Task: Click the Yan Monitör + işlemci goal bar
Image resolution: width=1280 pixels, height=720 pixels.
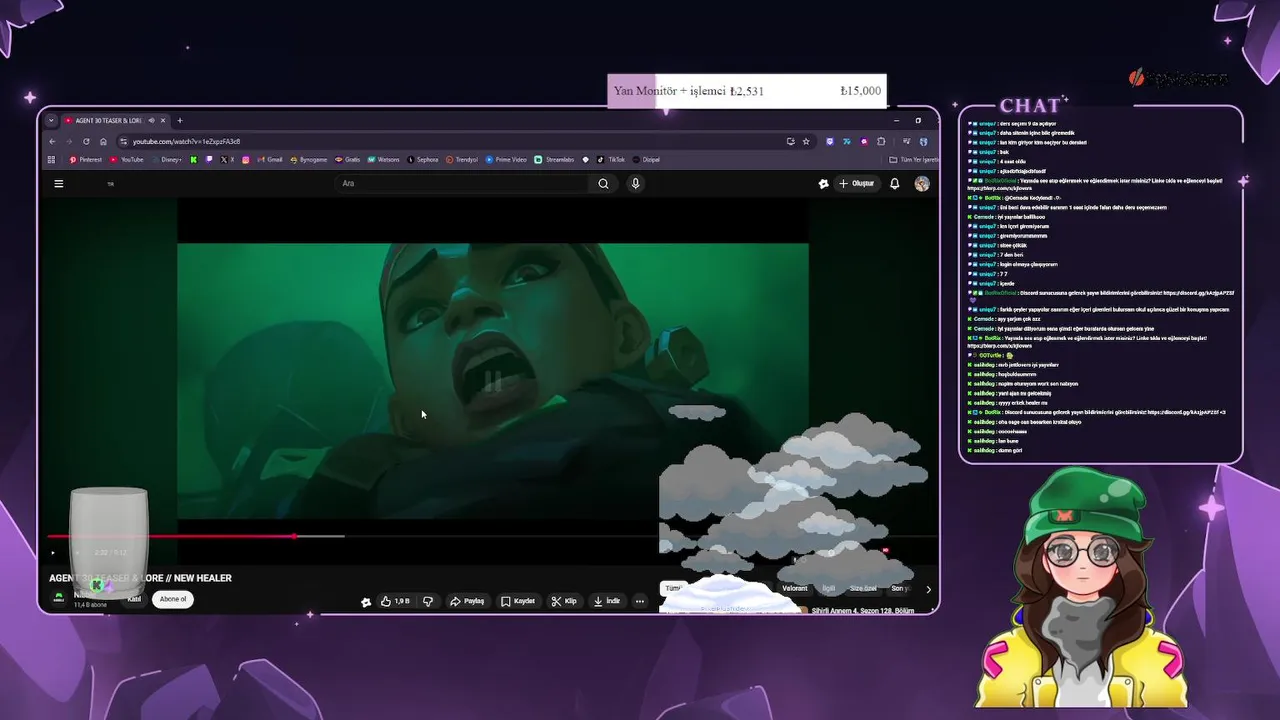Action: click(x=746, y=91)
